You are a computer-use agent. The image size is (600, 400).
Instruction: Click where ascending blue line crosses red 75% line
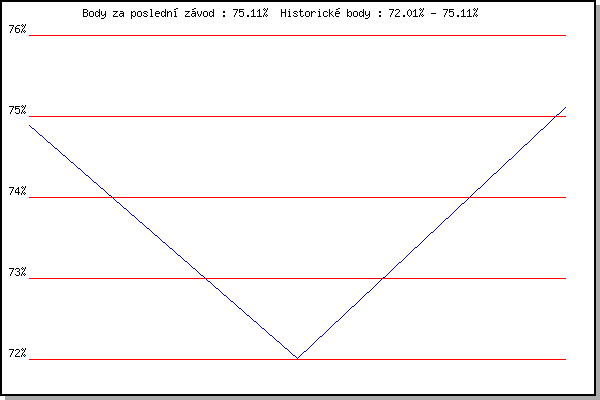(x=555, y=116)
